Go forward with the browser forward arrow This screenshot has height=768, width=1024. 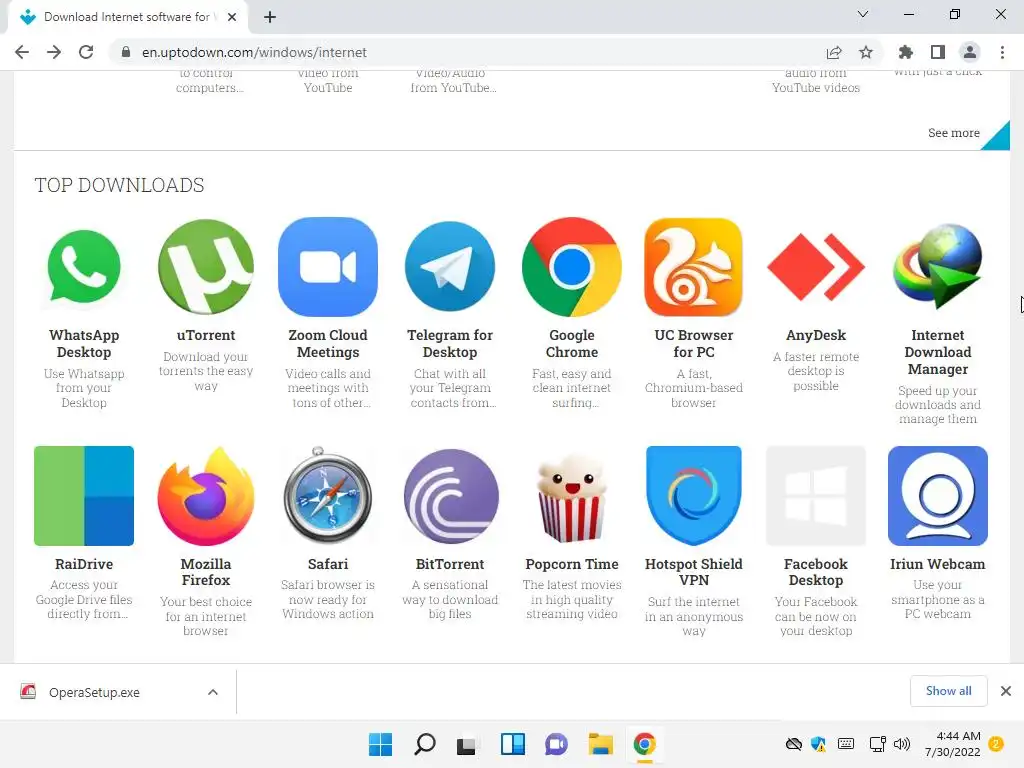pos(54,52)
